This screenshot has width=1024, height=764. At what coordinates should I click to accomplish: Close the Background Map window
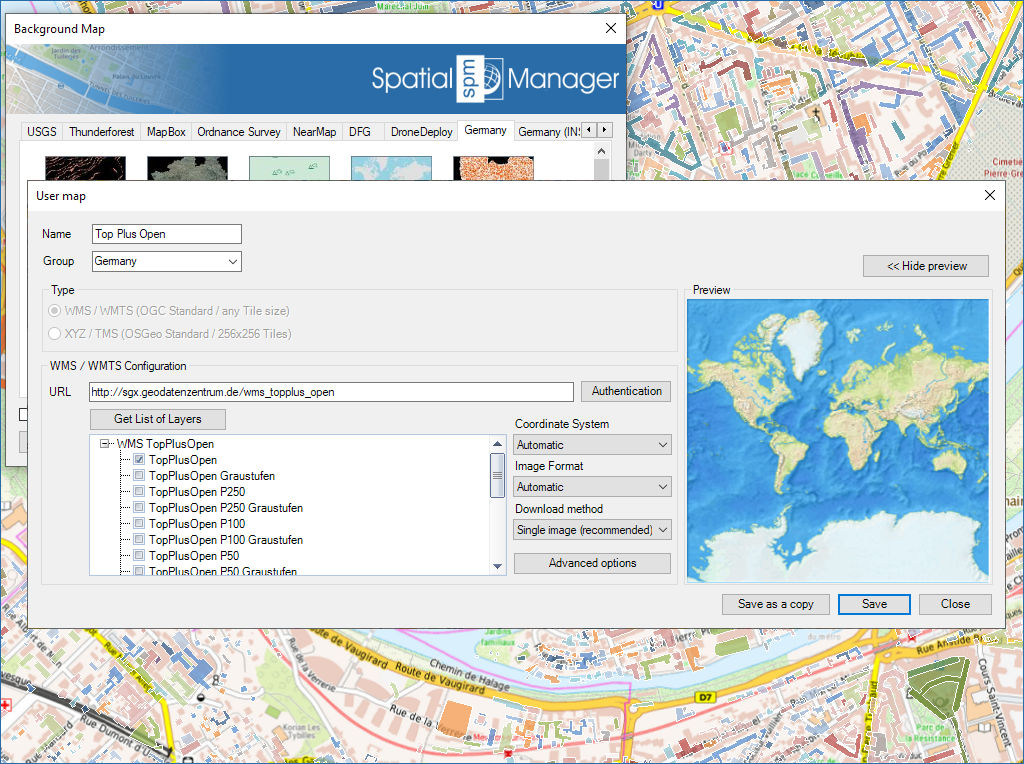[x=611, y=28]
